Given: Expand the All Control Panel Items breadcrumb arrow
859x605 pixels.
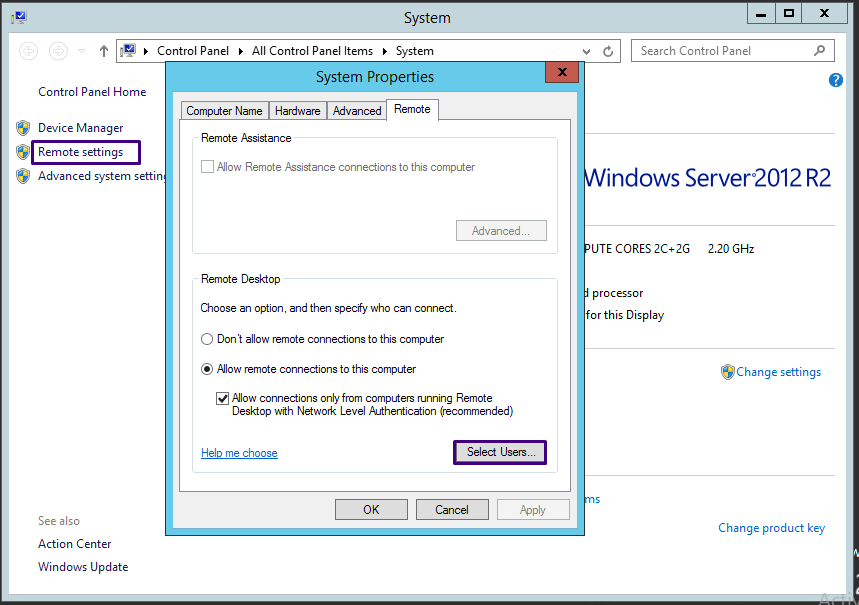Looking at the screenshot, I should 385,50.
